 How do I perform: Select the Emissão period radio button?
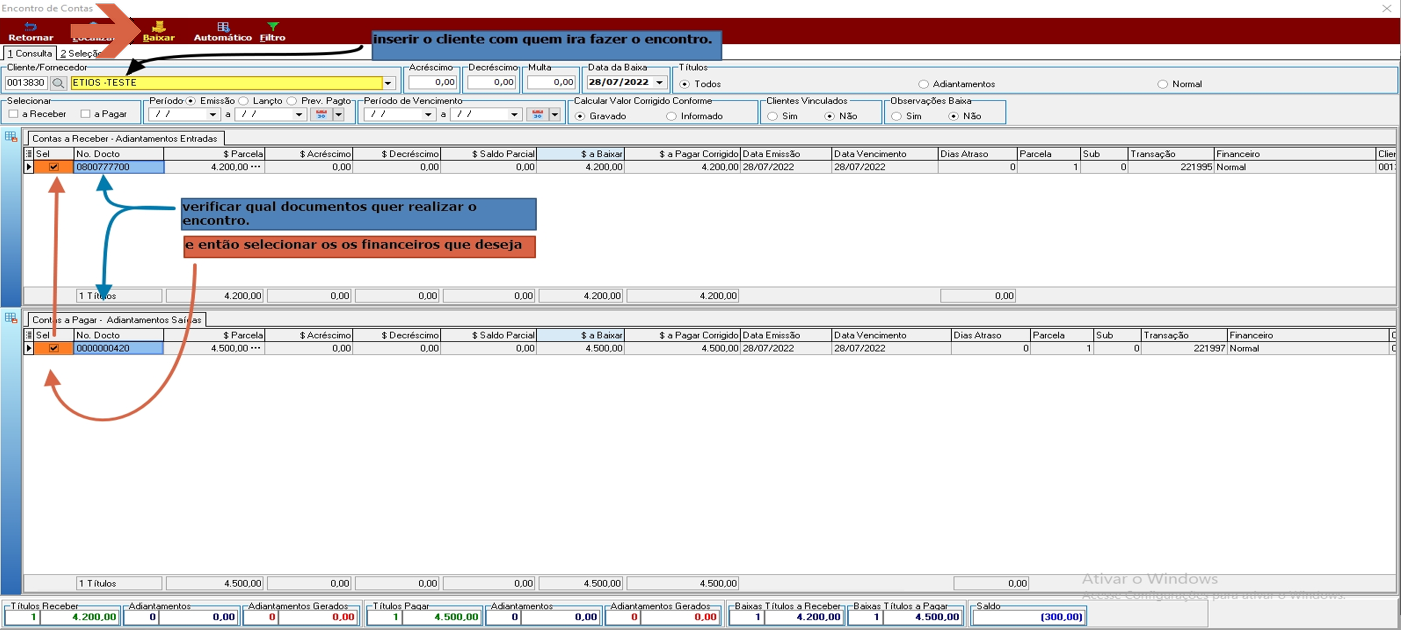(191, 101)
